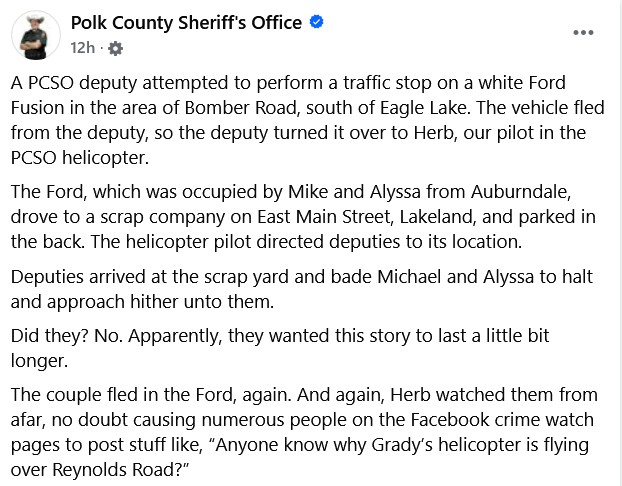Image resolution: width=622 pixels, height=486 pixels.
Task: Click the words "East Main Street"
Action: click(326, 217)
